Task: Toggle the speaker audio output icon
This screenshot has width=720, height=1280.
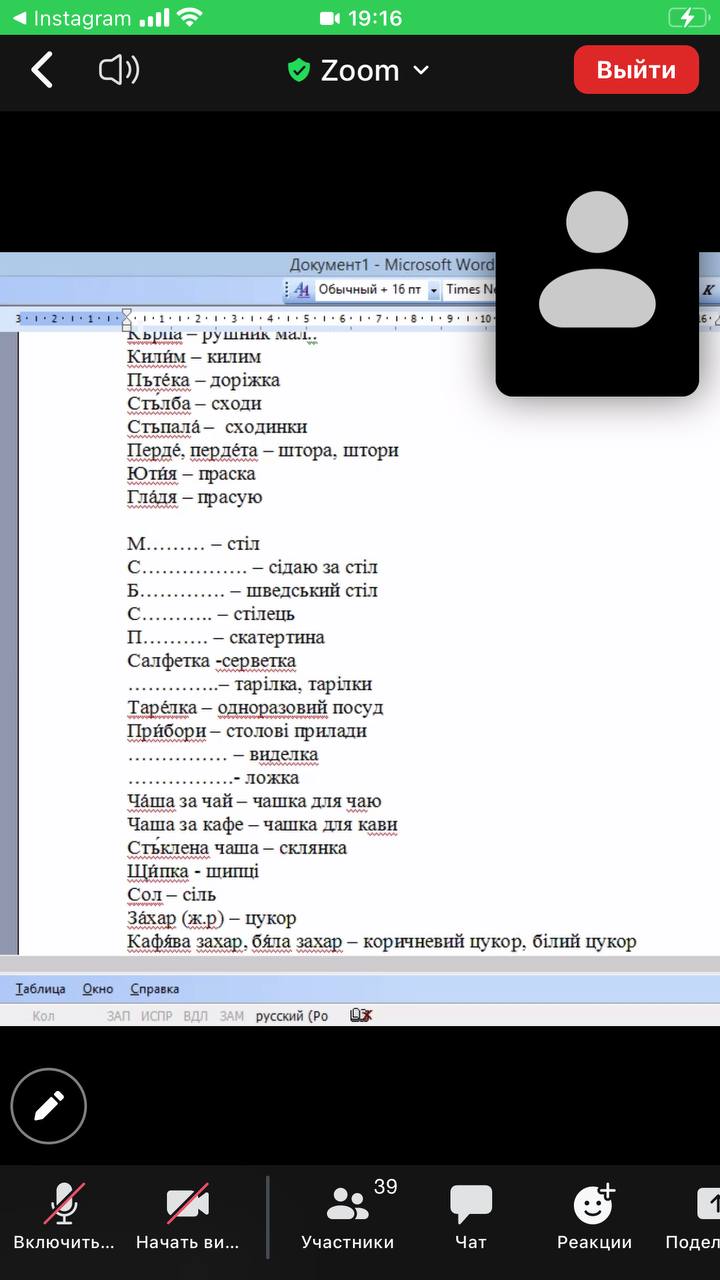Action: pyautogui.click(x=119, y=70)
